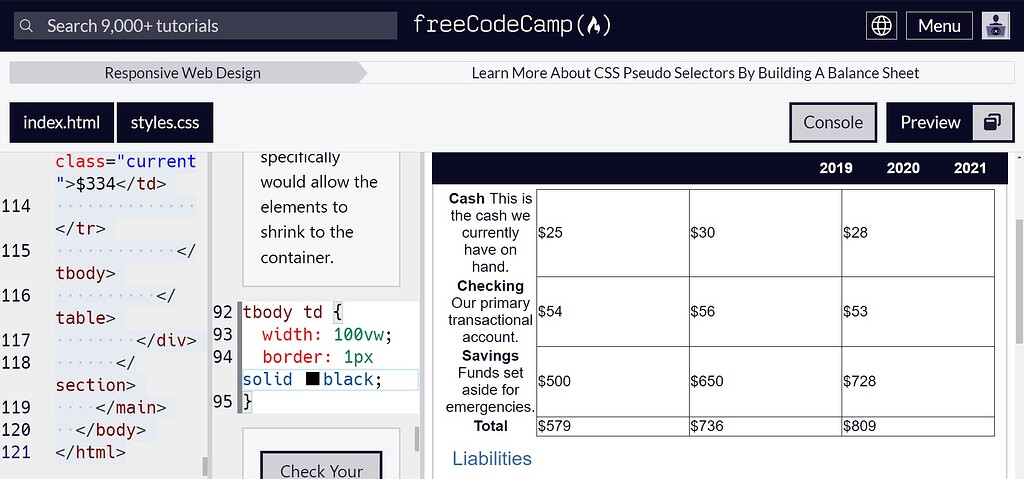Open the Balance Sheet course breadcrumb link

pos(695,73)
